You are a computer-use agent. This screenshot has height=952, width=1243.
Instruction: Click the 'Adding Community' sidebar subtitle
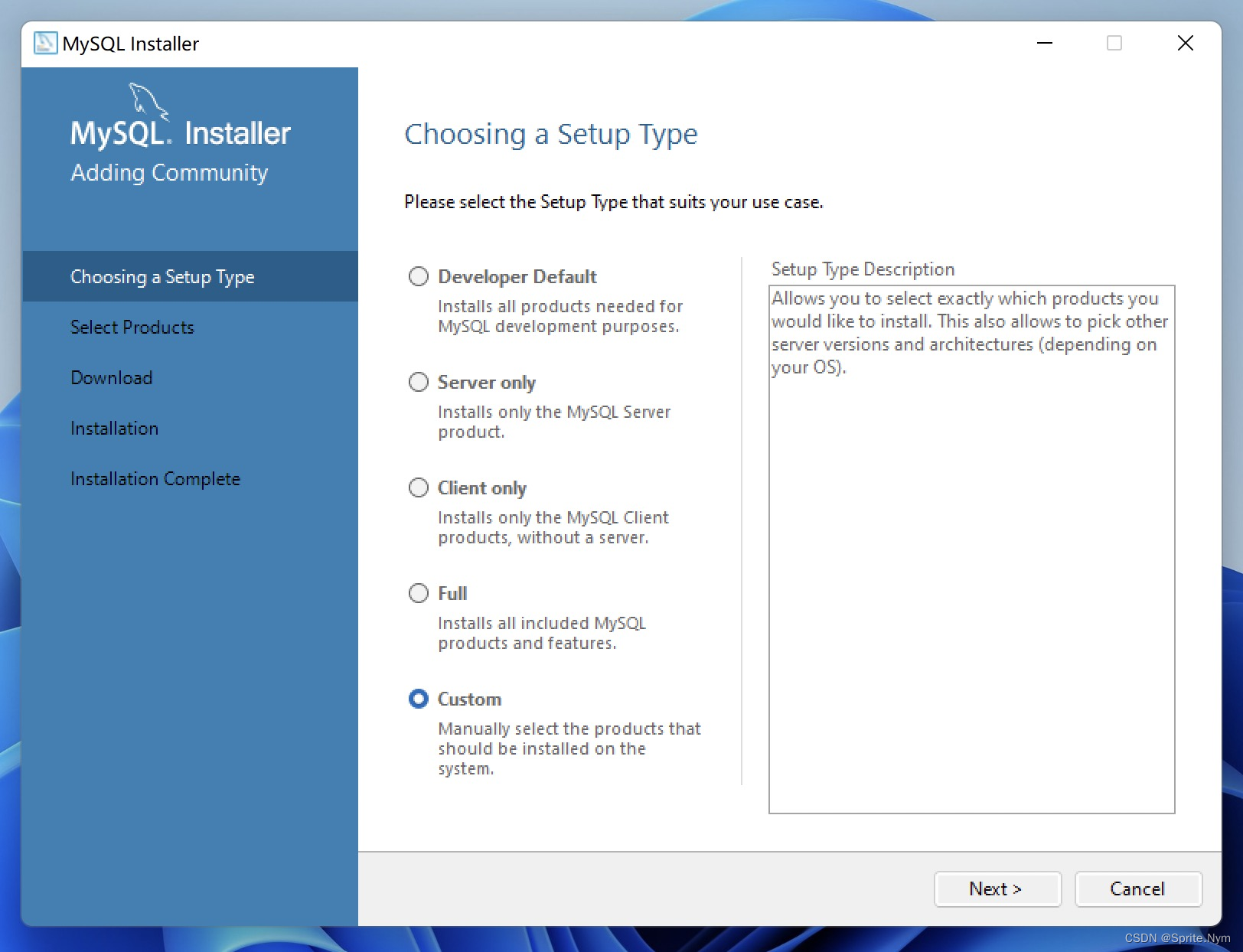[x=169, y=173]
